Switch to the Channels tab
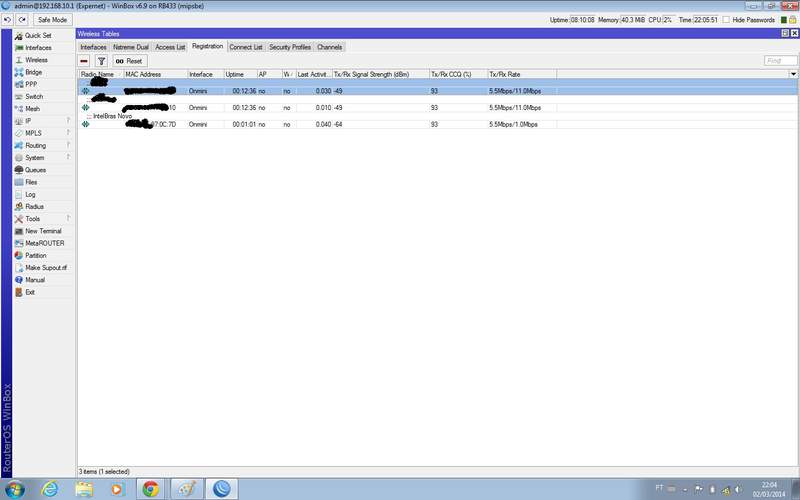Screen dimensions: 800x500 click(330, 47)
